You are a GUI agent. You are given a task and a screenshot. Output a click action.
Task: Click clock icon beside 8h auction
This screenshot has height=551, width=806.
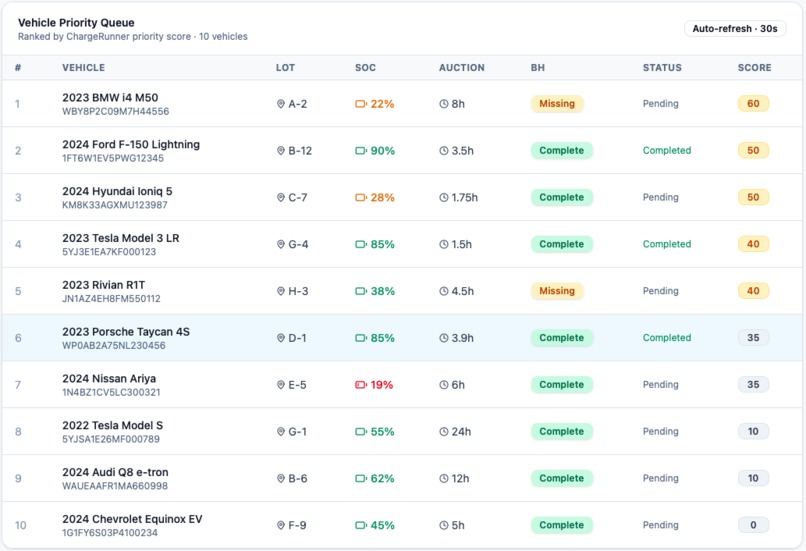tap(444, 104)
